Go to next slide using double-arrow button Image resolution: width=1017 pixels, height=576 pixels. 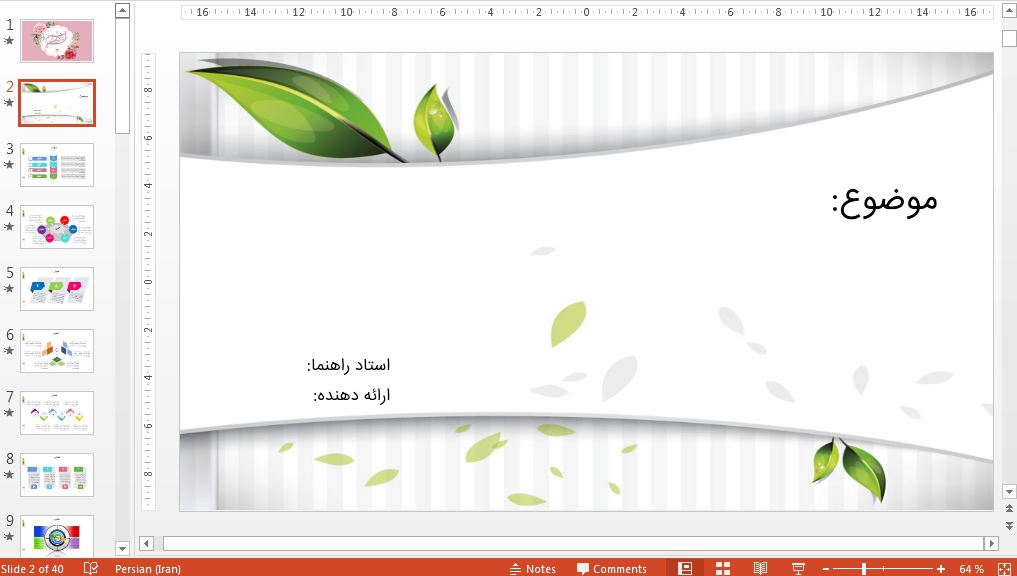1009,526
